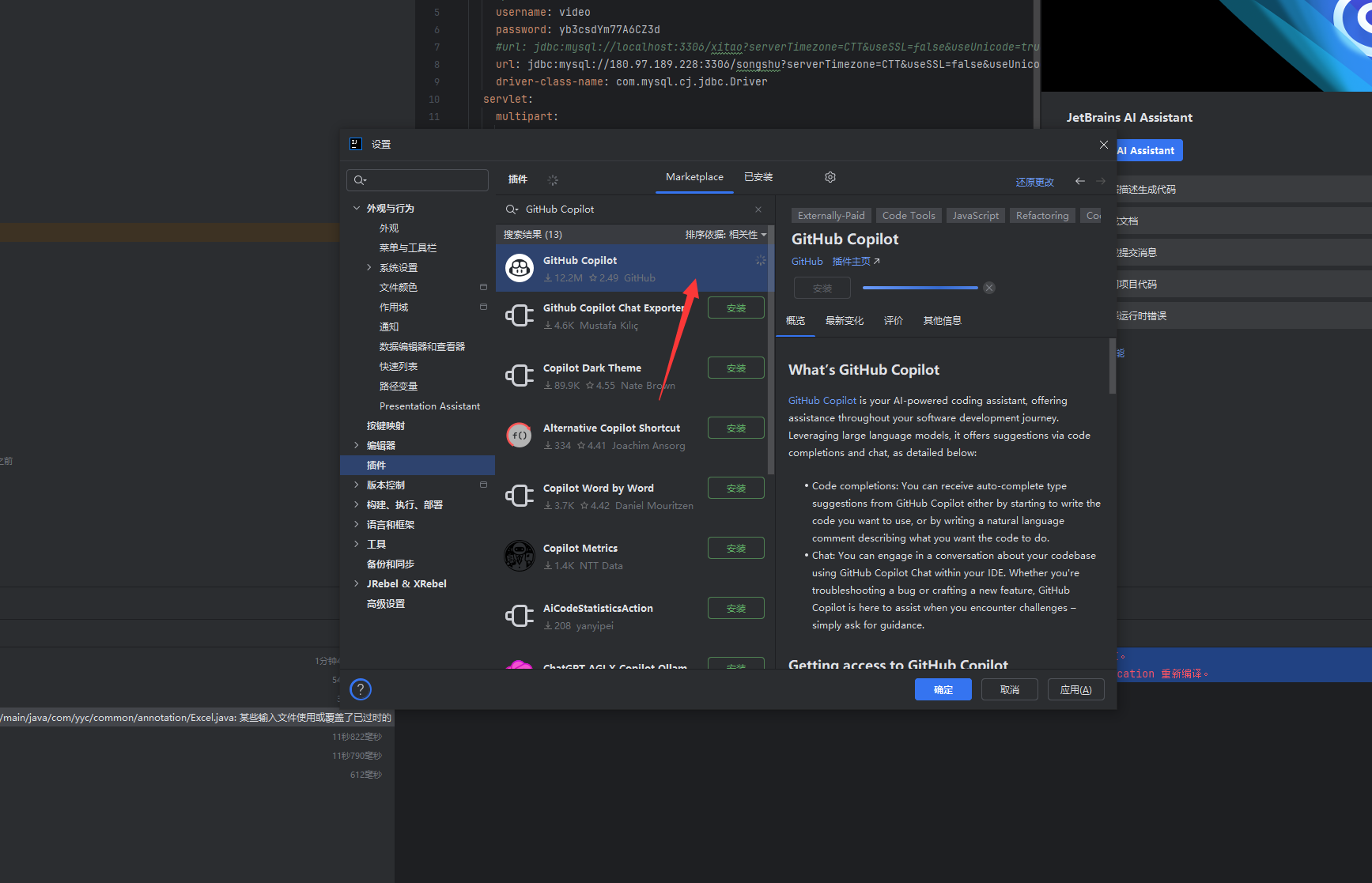
Task: Click the Alternative Copilot Shortcut plugin icon
Action: click(x=520, y=435)
